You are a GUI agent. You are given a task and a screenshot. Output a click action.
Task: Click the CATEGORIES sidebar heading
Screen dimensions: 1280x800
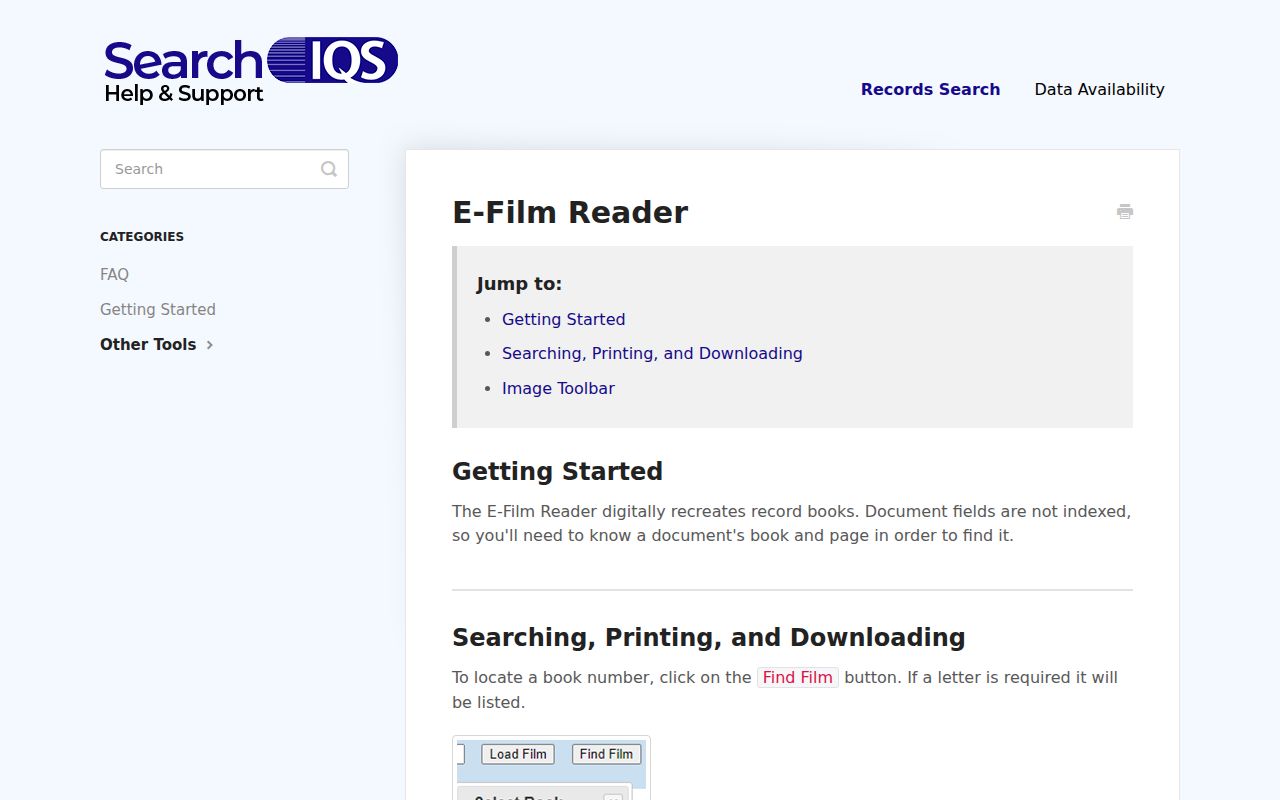[x=142, y=237]
